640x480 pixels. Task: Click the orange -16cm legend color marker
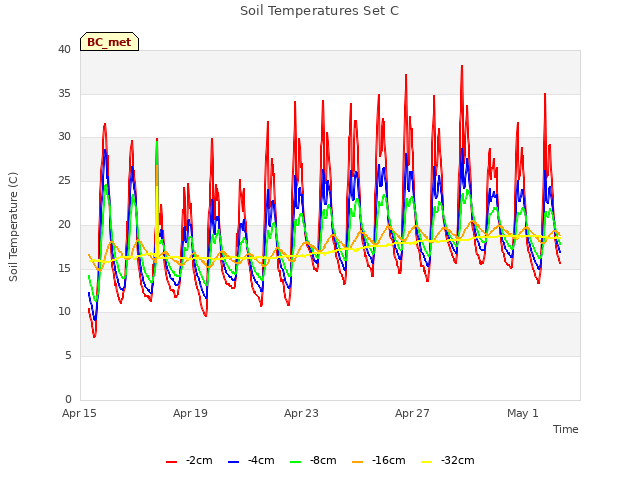357,462
